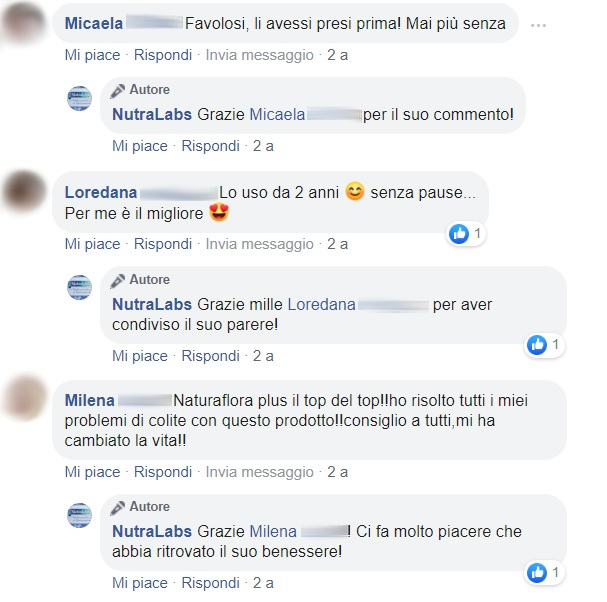Open Loredana's blurred profile avatar
Viewport: 607px width, 602px height.
point(25,192)
